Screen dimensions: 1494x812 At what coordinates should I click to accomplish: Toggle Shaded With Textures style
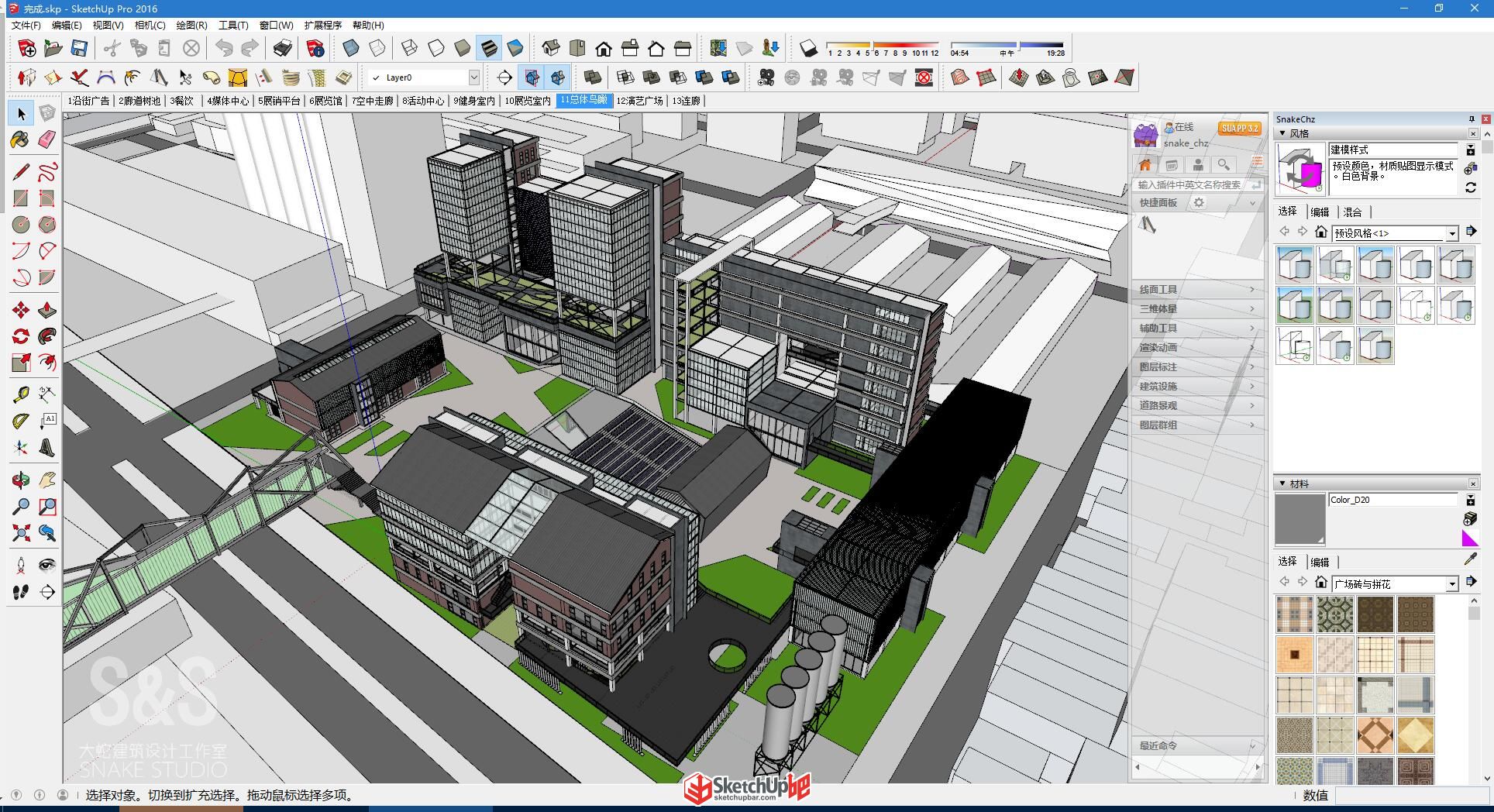[489, 49]
